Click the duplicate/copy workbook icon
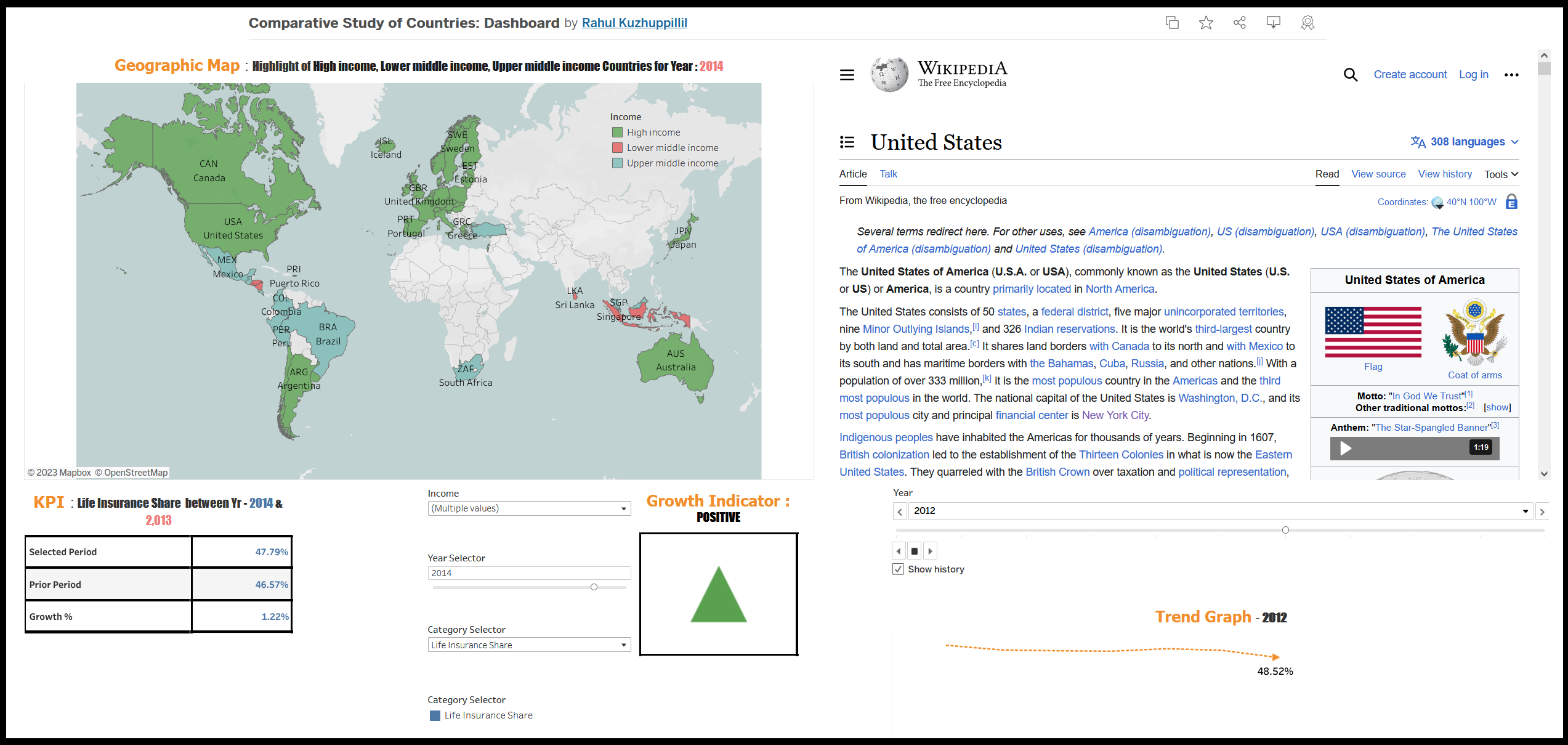The width and height of the screenshot is (1568, 745). (1172, 23)
